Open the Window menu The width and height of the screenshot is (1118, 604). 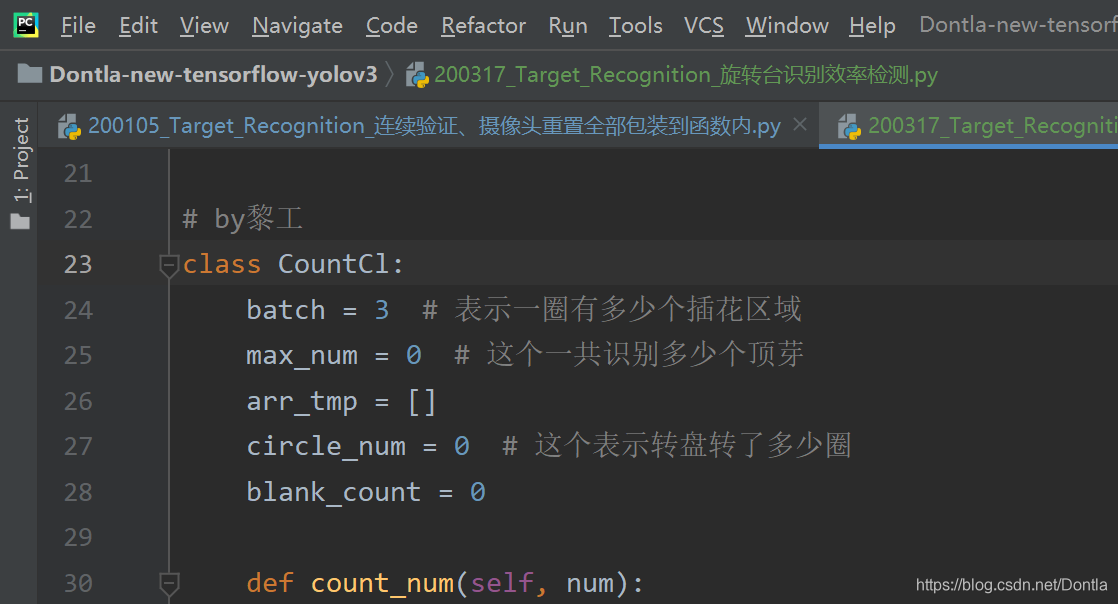[x=786, y=25]
